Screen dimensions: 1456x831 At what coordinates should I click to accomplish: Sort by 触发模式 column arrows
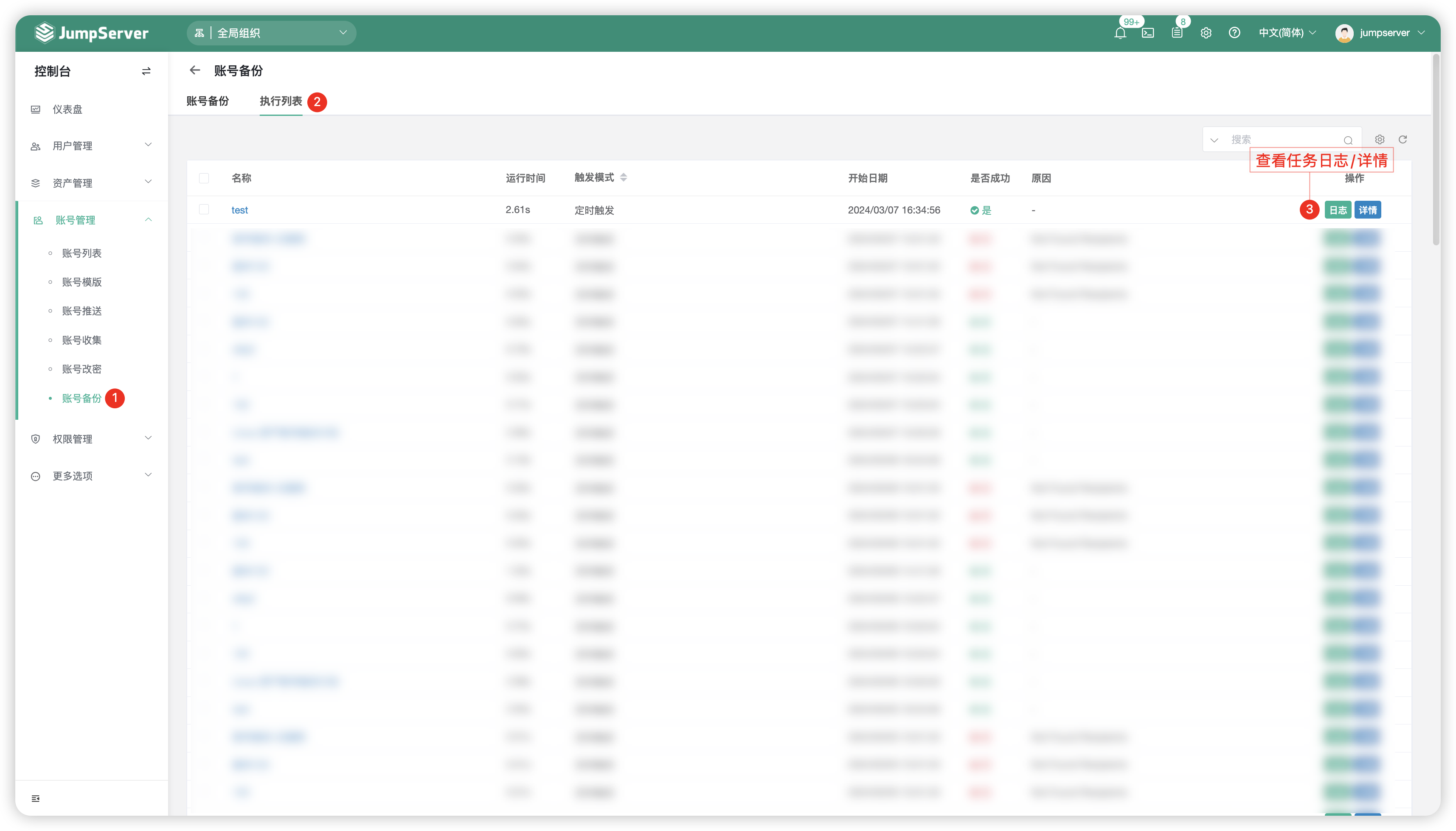(x=623, y=177)
